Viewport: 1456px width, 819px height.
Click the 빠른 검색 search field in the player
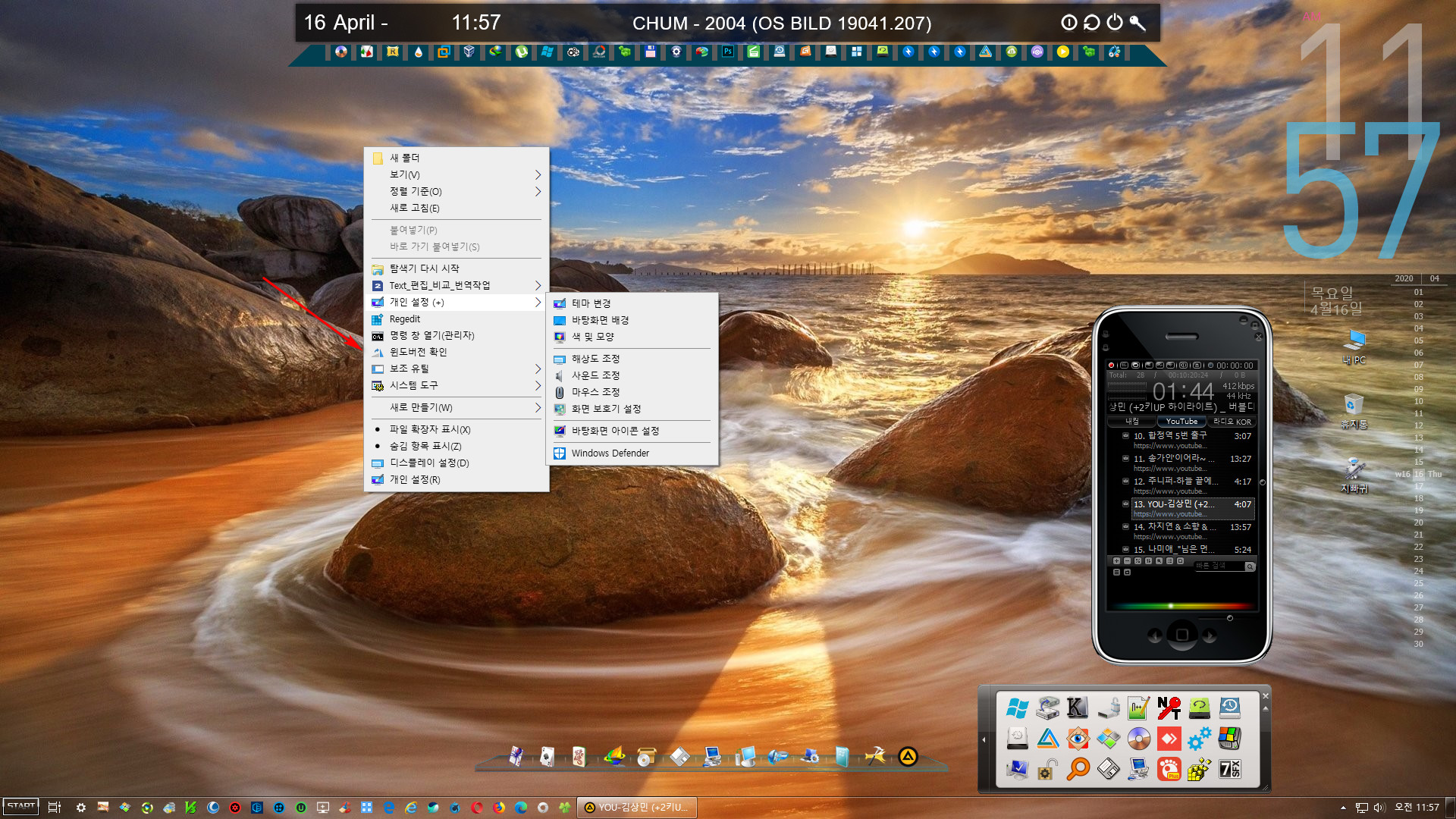[1219, 566]
